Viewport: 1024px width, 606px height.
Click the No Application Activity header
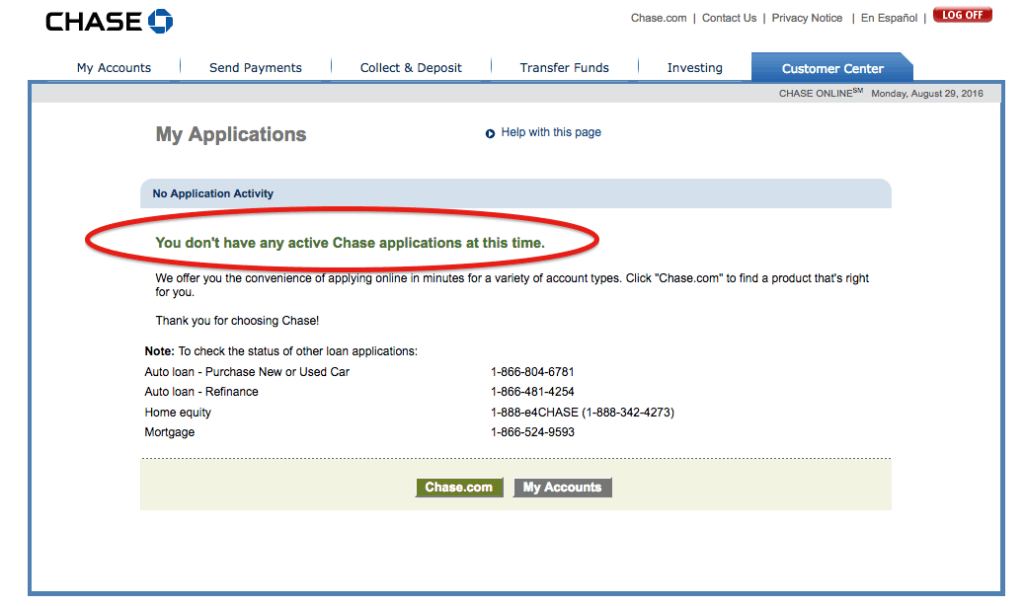213,194
